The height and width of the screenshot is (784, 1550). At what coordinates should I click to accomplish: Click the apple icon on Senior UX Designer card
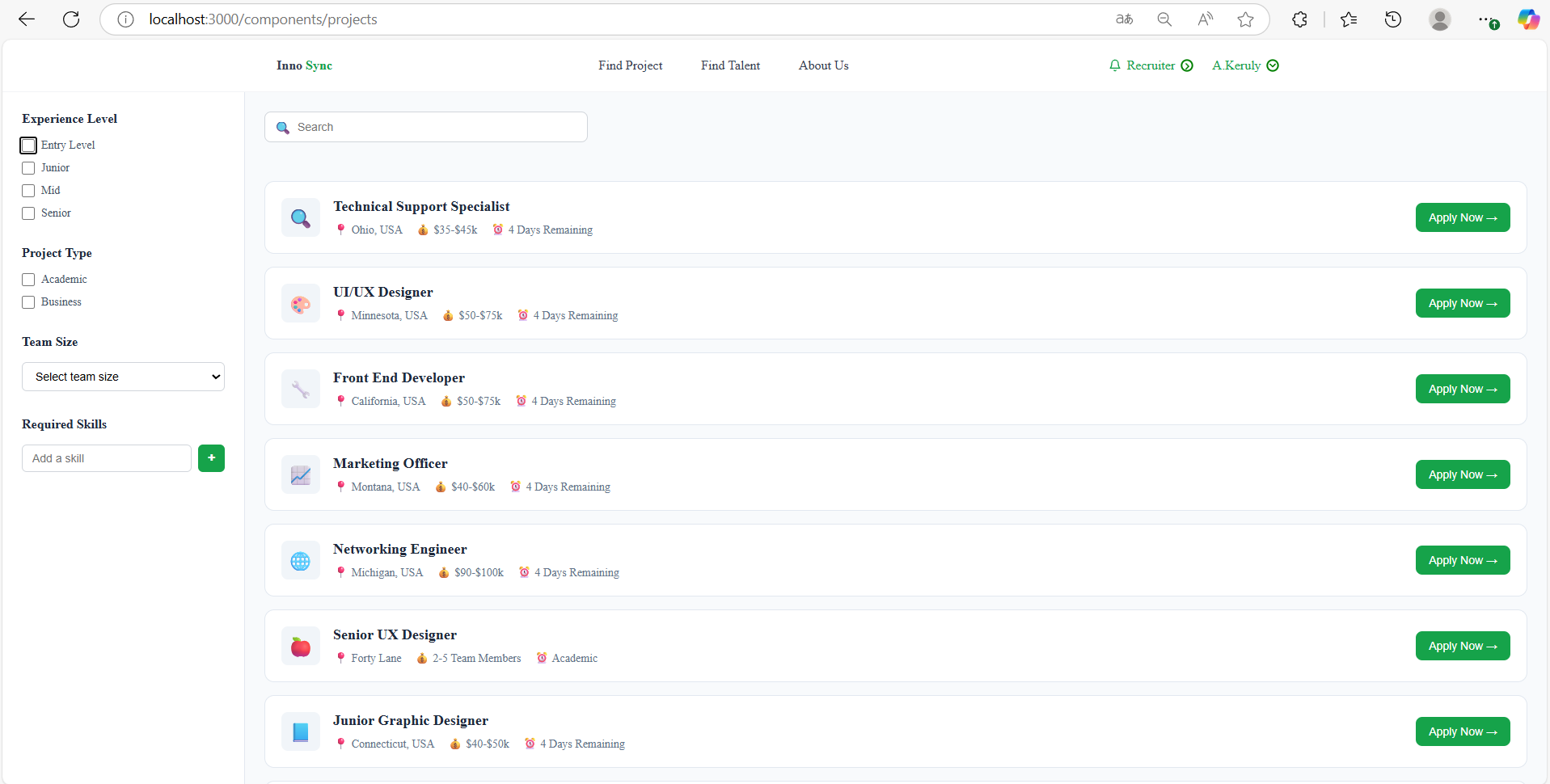(x=300, y=646)
